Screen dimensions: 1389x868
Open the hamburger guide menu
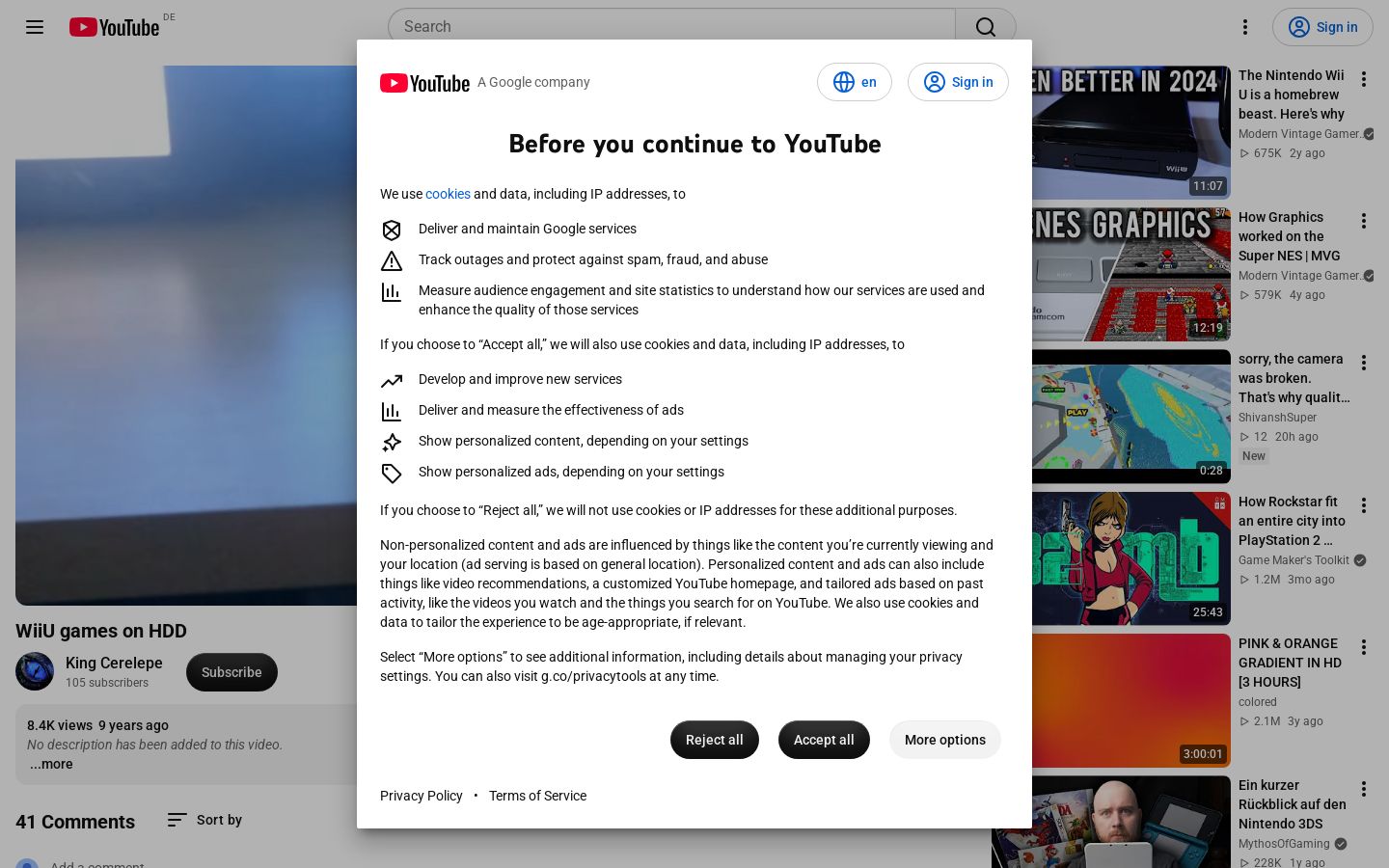click(35, 27)
